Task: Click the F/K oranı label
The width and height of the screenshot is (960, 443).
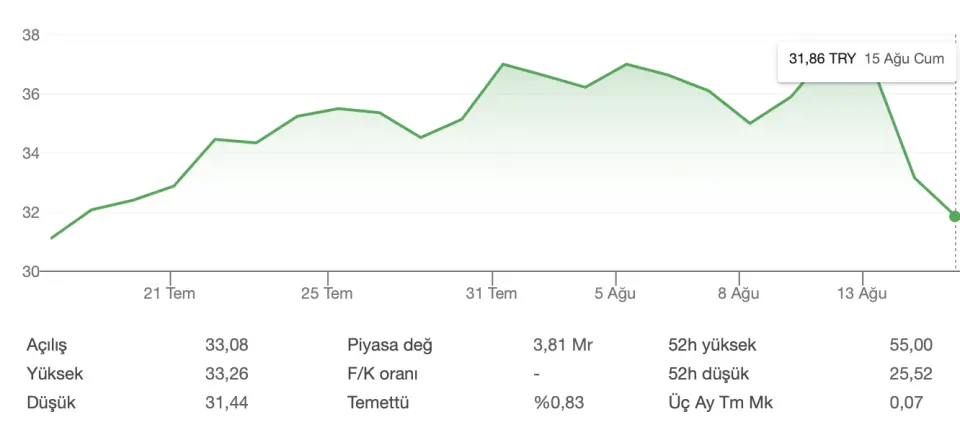Action: [382, 374]
